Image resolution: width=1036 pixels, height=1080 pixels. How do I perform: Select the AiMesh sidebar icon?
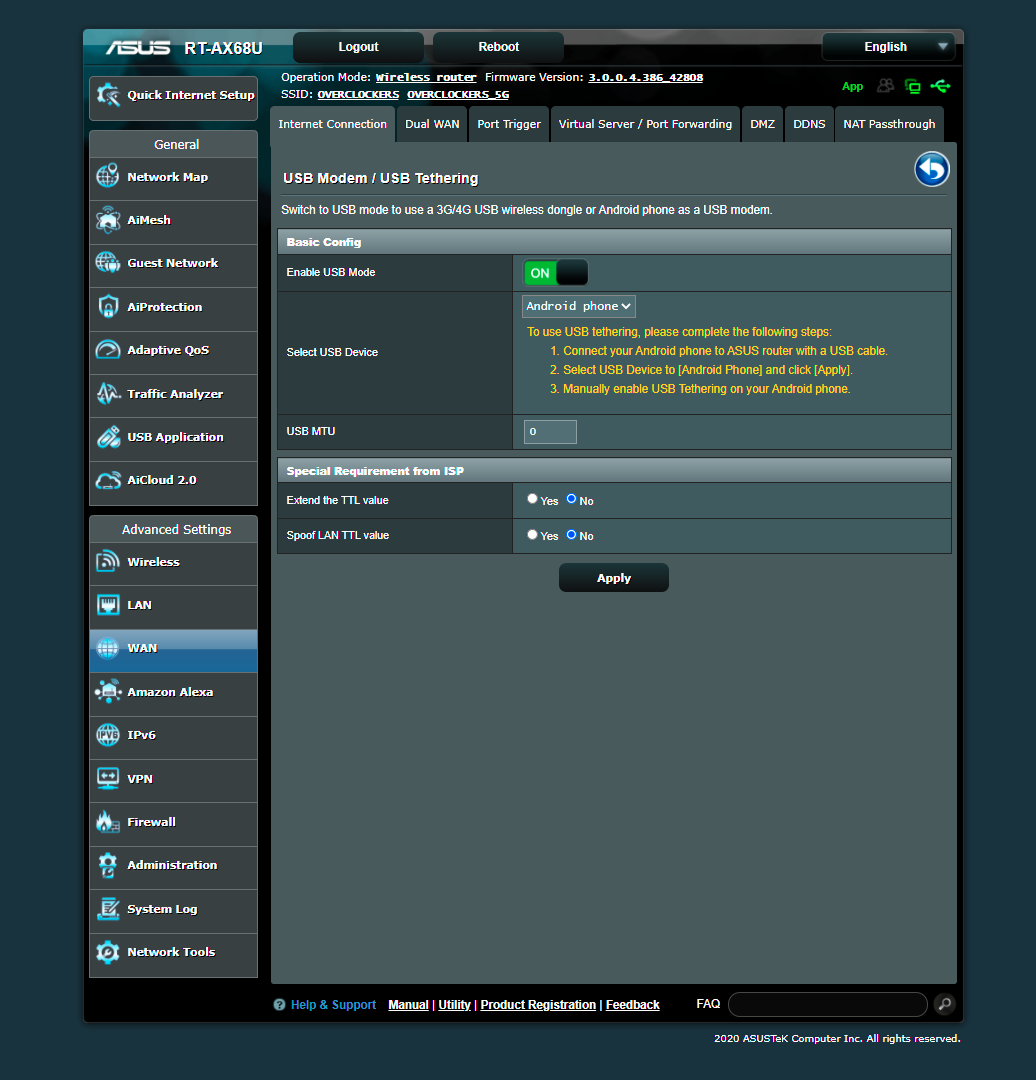tap(108, 220)
